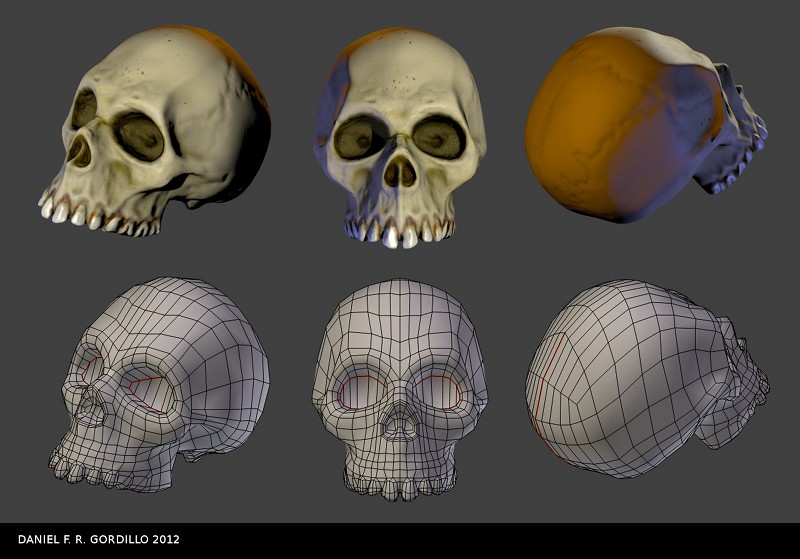Select the textured skull render with orange back
Viewport: 800px width, 559px height.
(x=646, y=124)
